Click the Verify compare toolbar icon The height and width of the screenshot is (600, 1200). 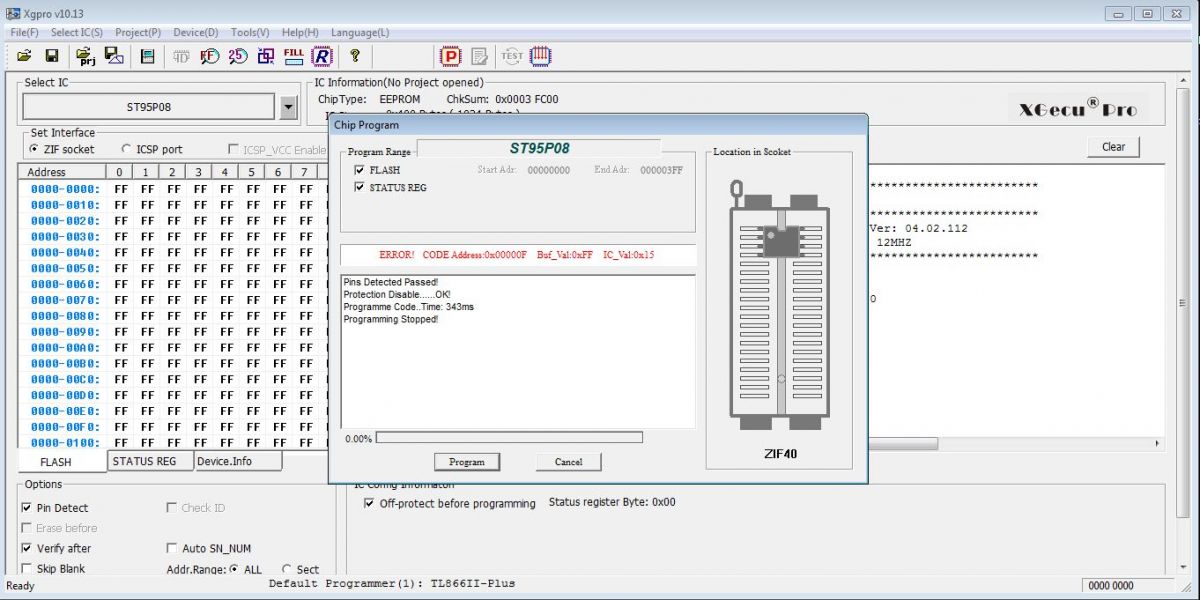[265, 56]
